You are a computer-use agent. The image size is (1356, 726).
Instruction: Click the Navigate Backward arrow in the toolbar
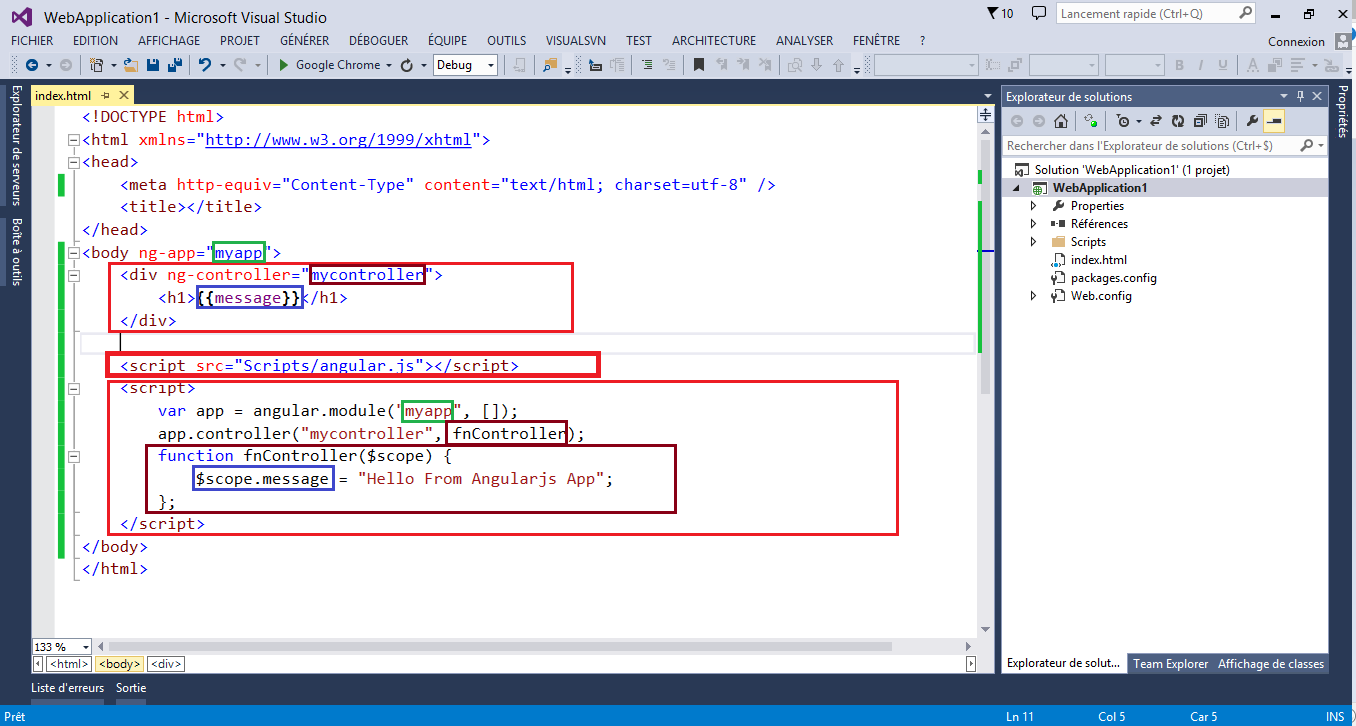pos(32,65)
